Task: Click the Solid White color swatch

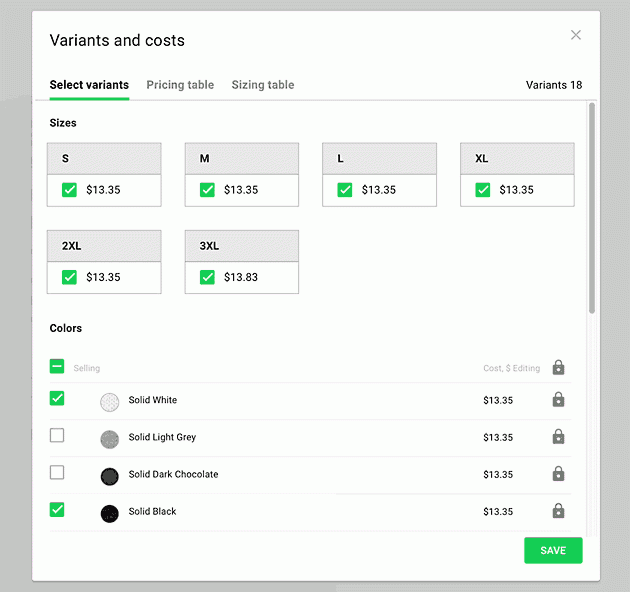Action: (x=109, y=402)
